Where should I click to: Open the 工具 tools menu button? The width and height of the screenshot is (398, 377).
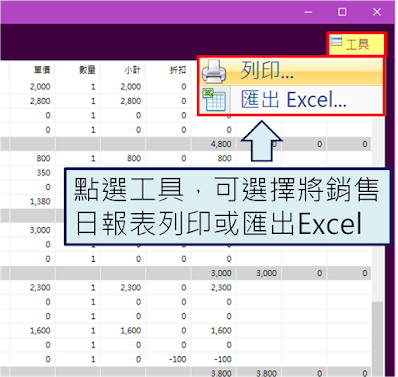click(356, 44)
